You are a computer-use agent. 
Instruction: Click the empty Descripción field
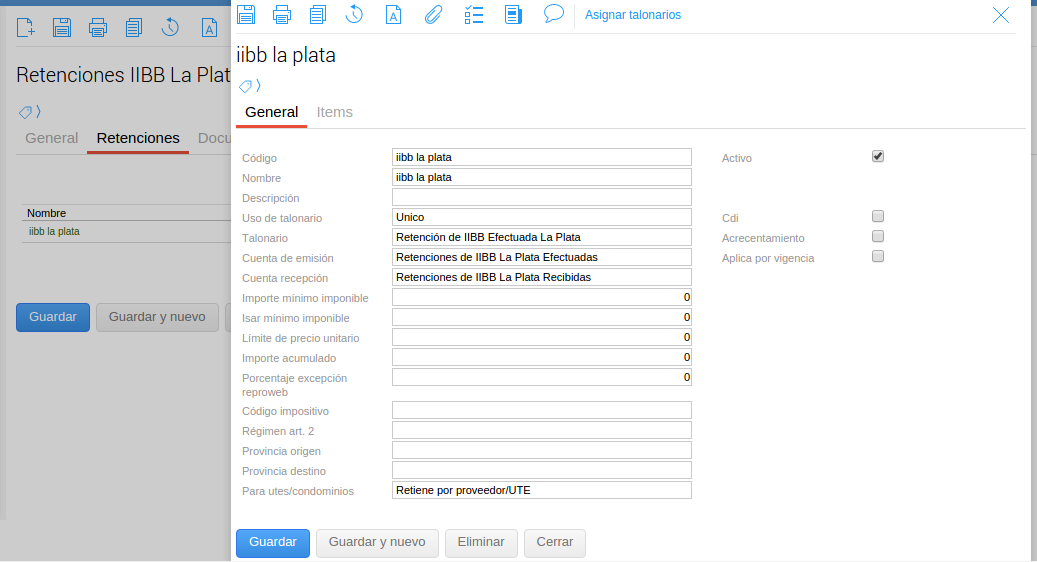(542, 197)
